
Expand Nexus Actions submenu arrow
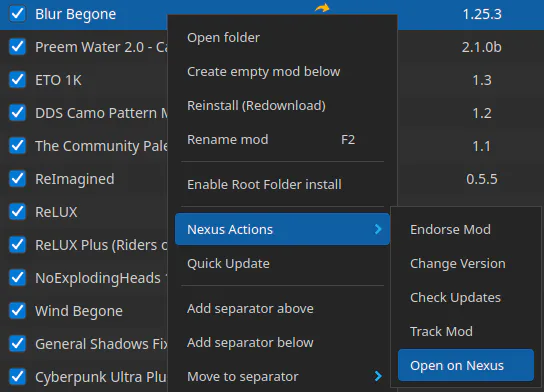pos(378,229)
